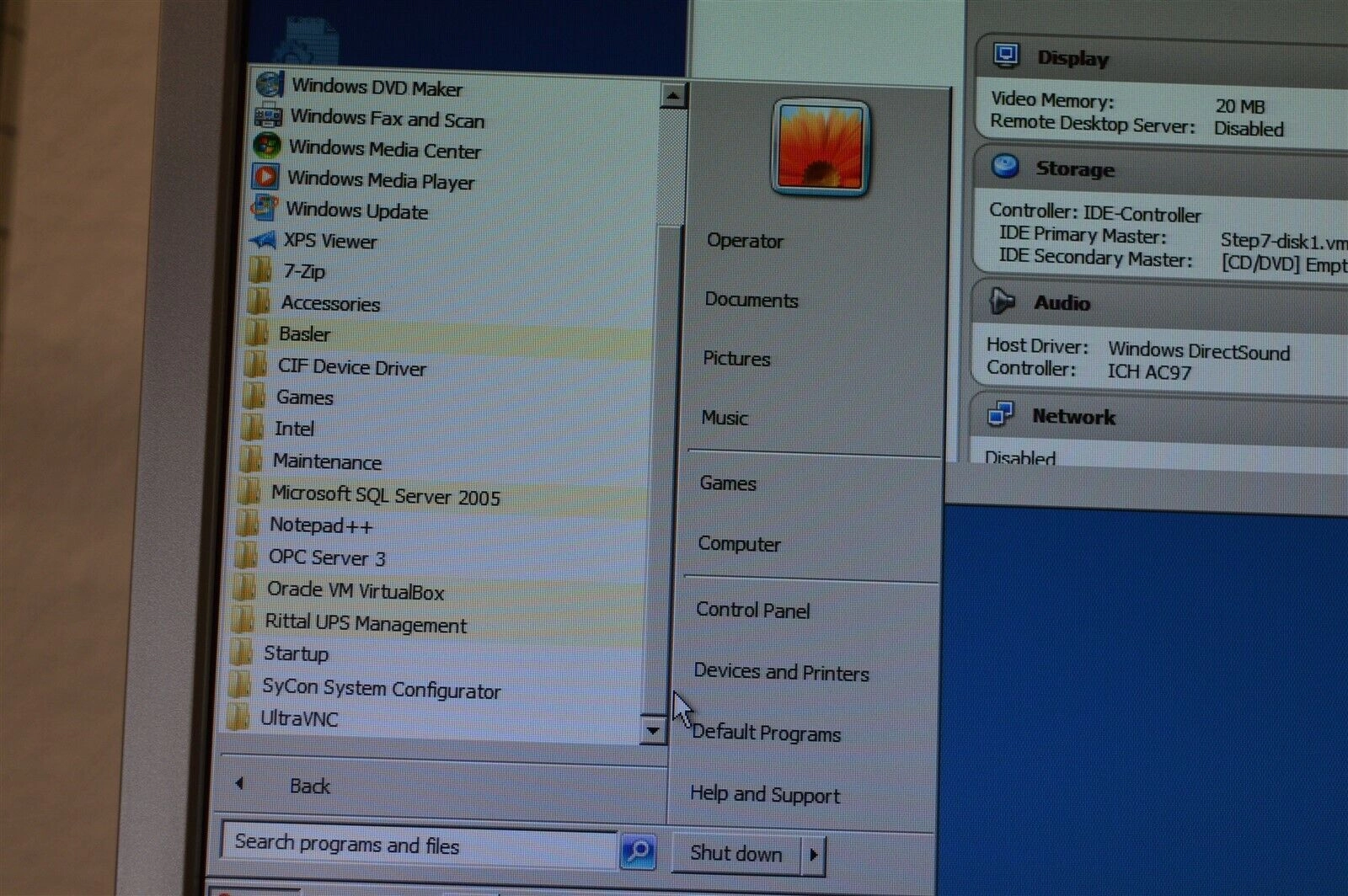
Task: Select the Windows Media Player text label
Action: click(381, 180)
